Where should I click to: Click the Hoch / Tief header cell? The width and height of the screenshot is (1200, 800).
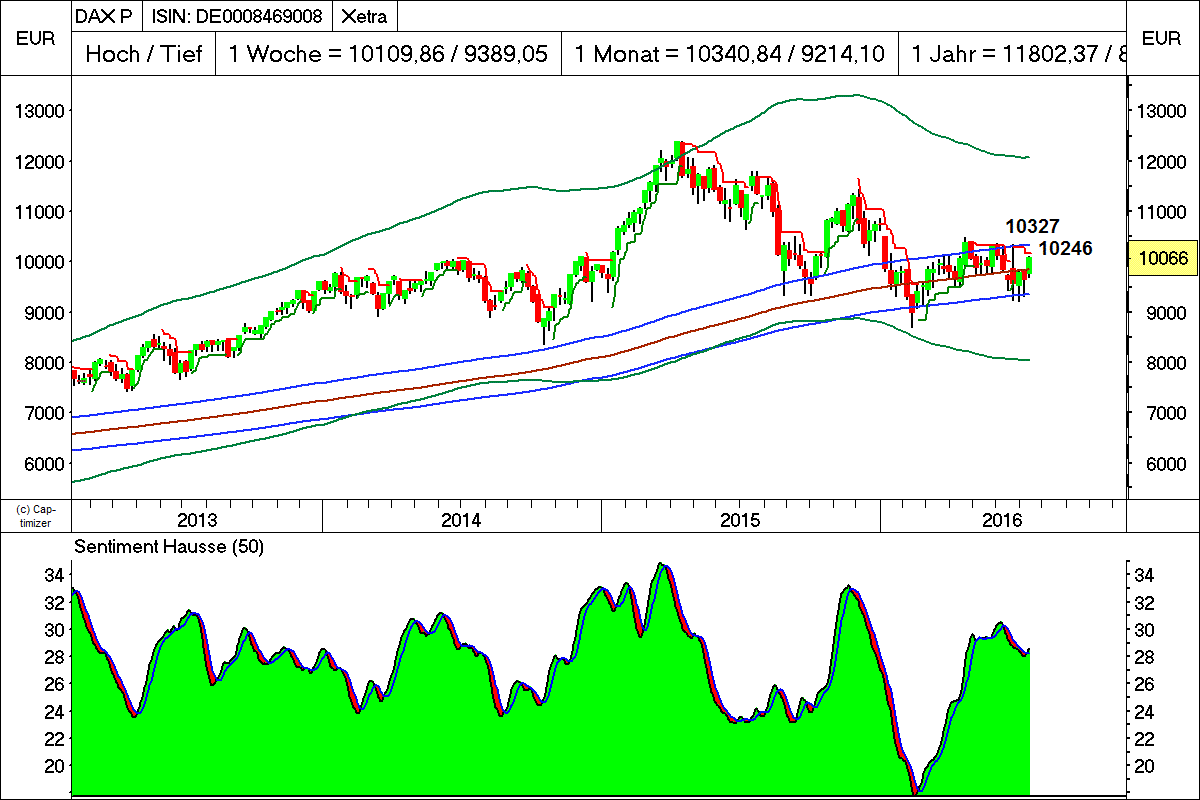click(144, 54)
